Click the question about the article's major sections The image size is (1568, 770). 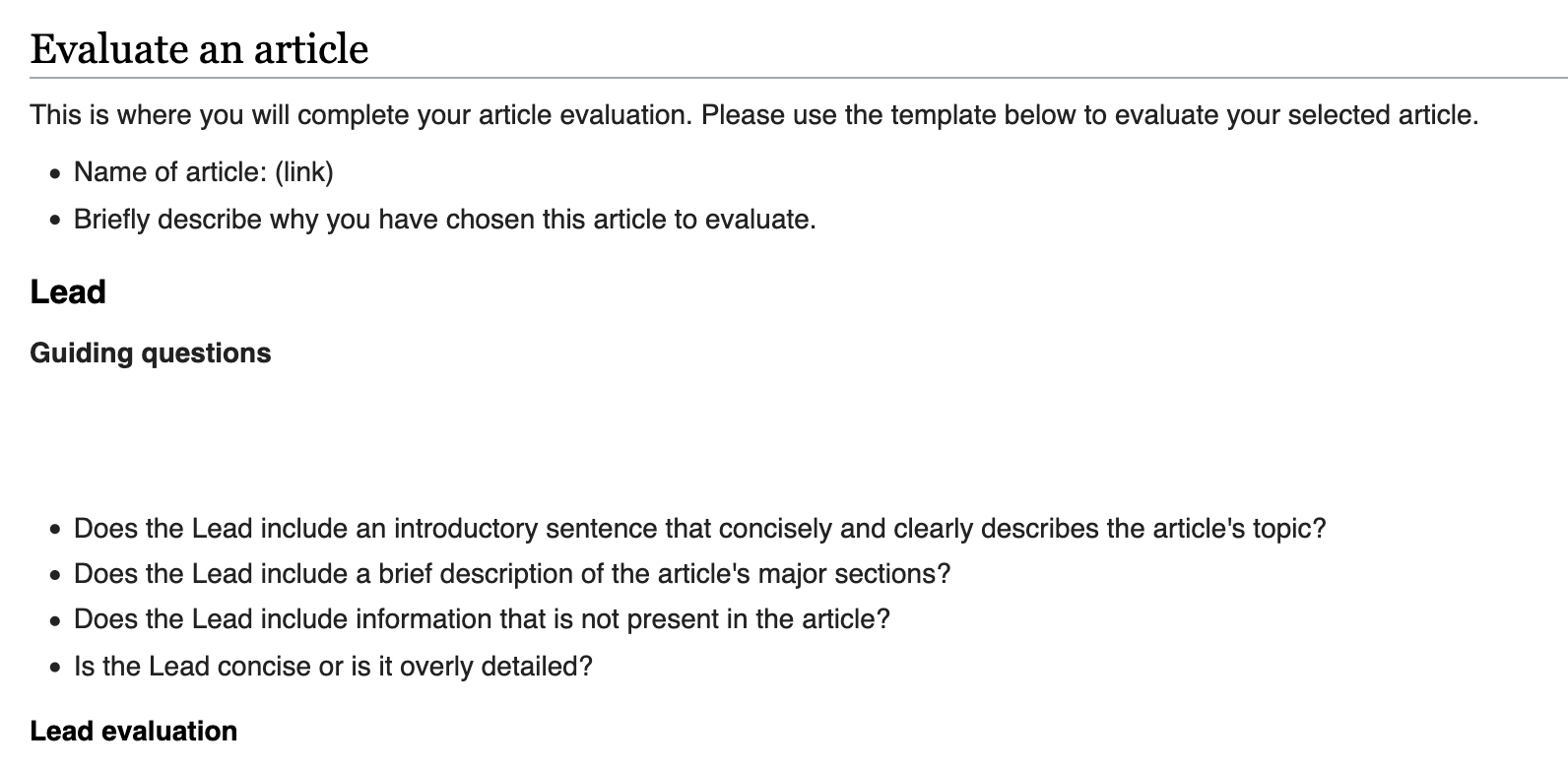(x=512, y=573)
